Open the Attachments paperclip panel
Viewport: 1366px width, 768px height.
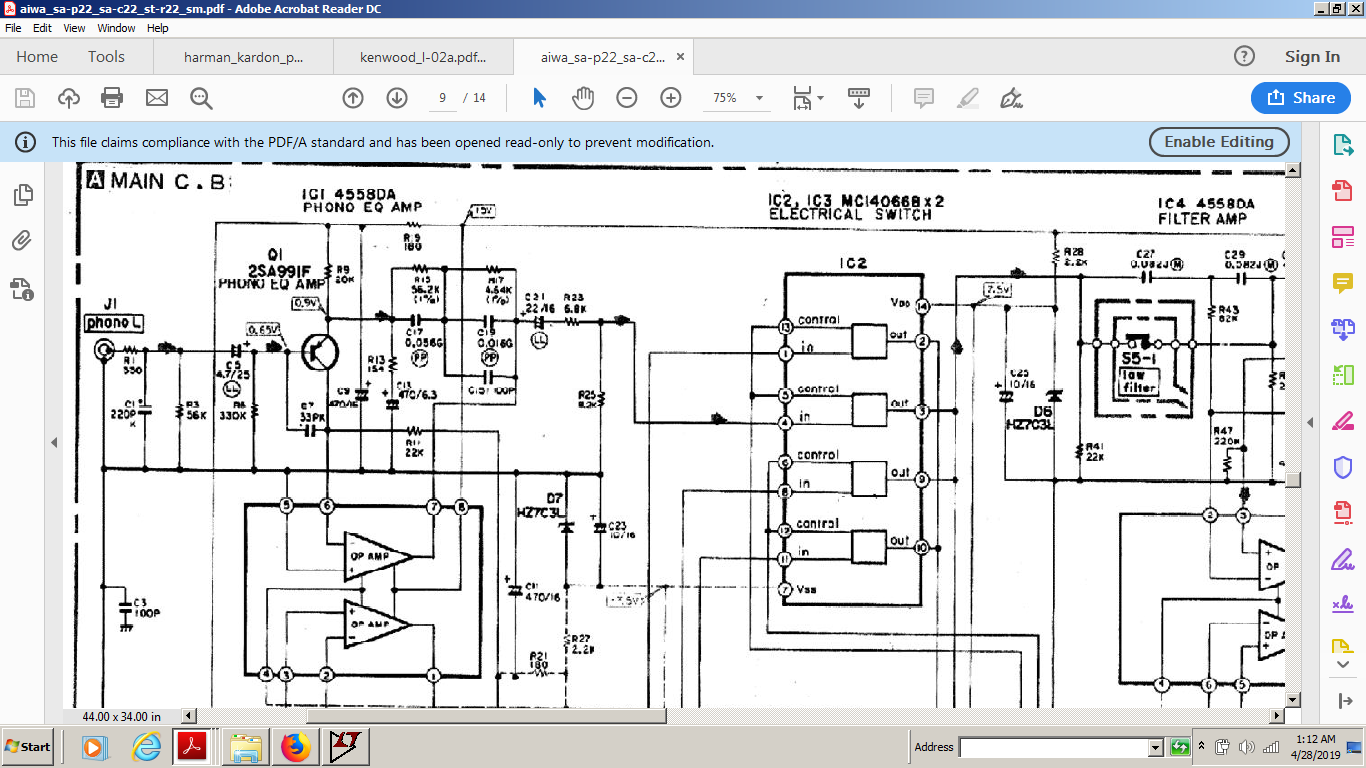coord(23,241)
